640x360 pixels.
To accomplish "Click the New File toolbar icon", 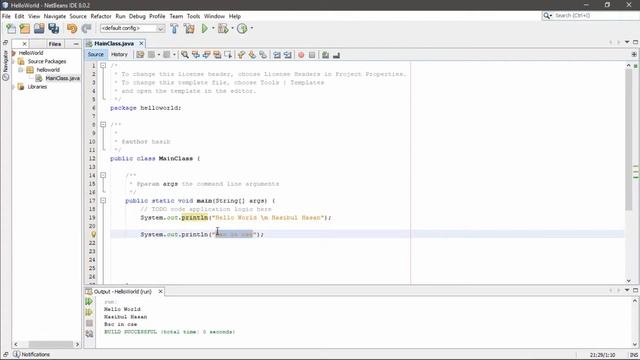I will click(x=11, y=28).
